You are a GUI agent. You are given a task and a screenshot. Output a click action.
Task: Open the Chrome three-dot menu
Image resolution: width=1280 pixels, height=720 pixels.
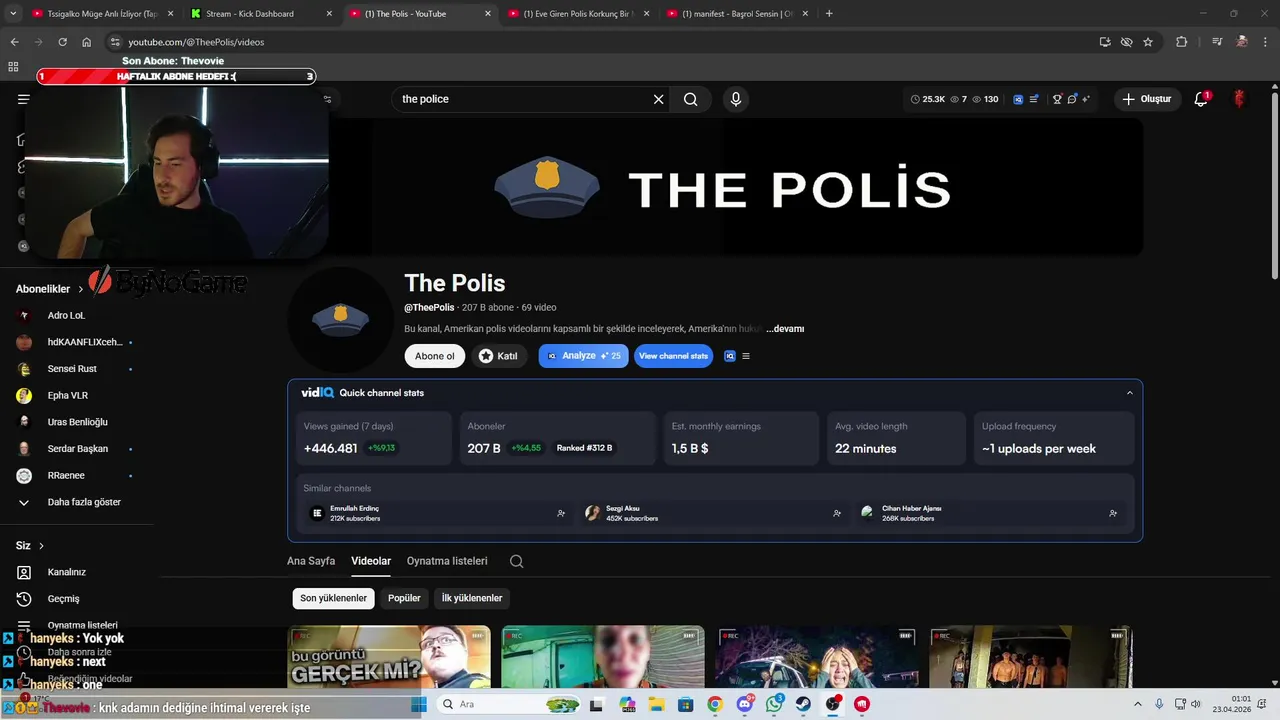(1265, 42)
